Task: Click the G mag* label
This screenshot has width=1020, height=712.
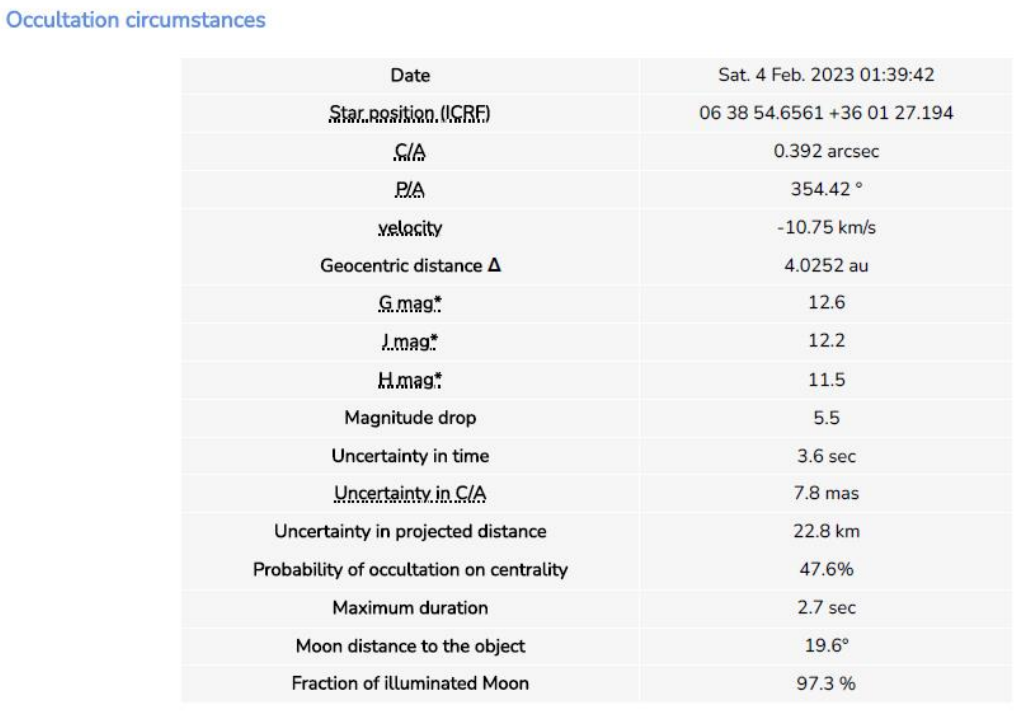Action: (x=410, y=303)
